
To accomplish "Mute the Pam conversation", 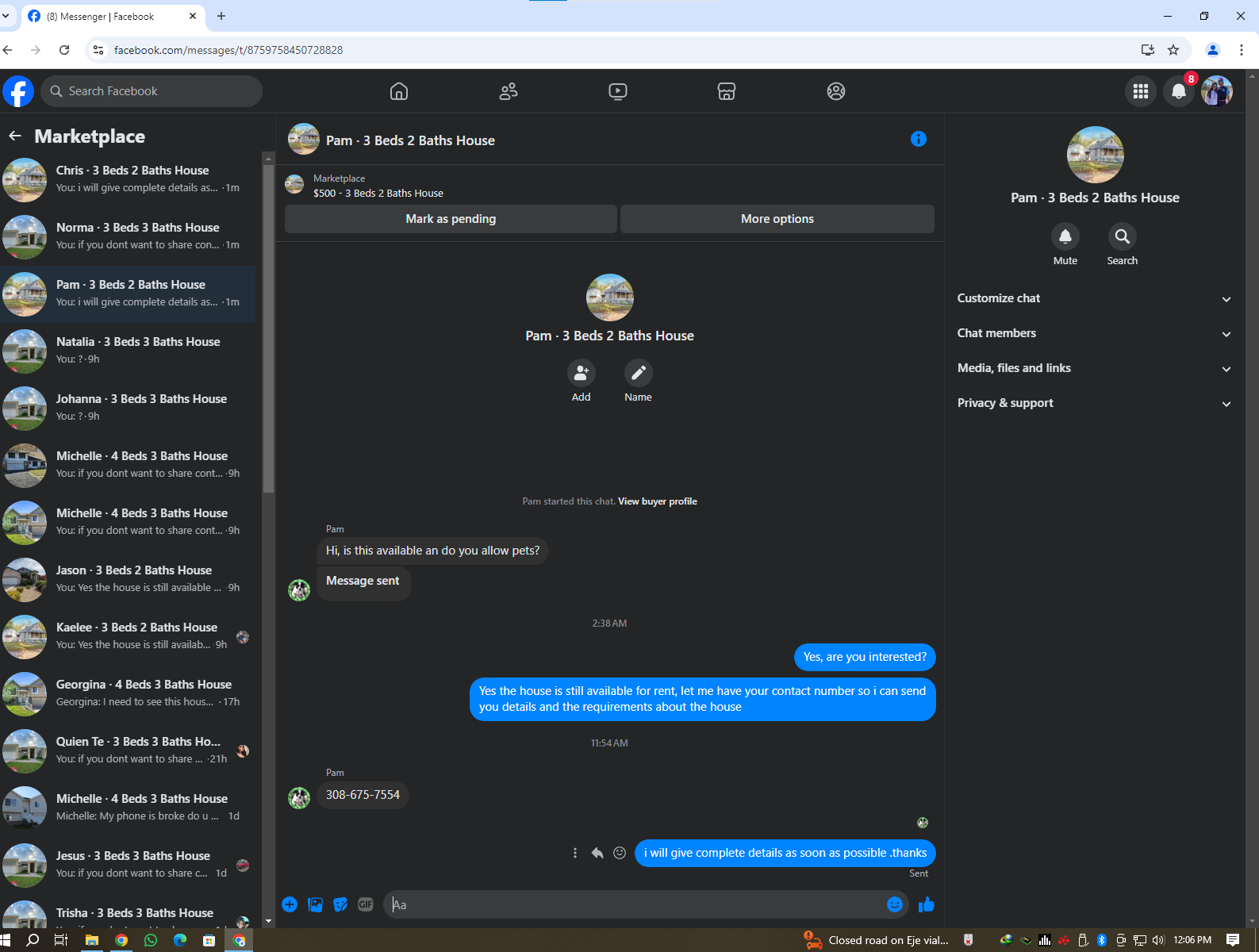I will [x=1065, y=236].
